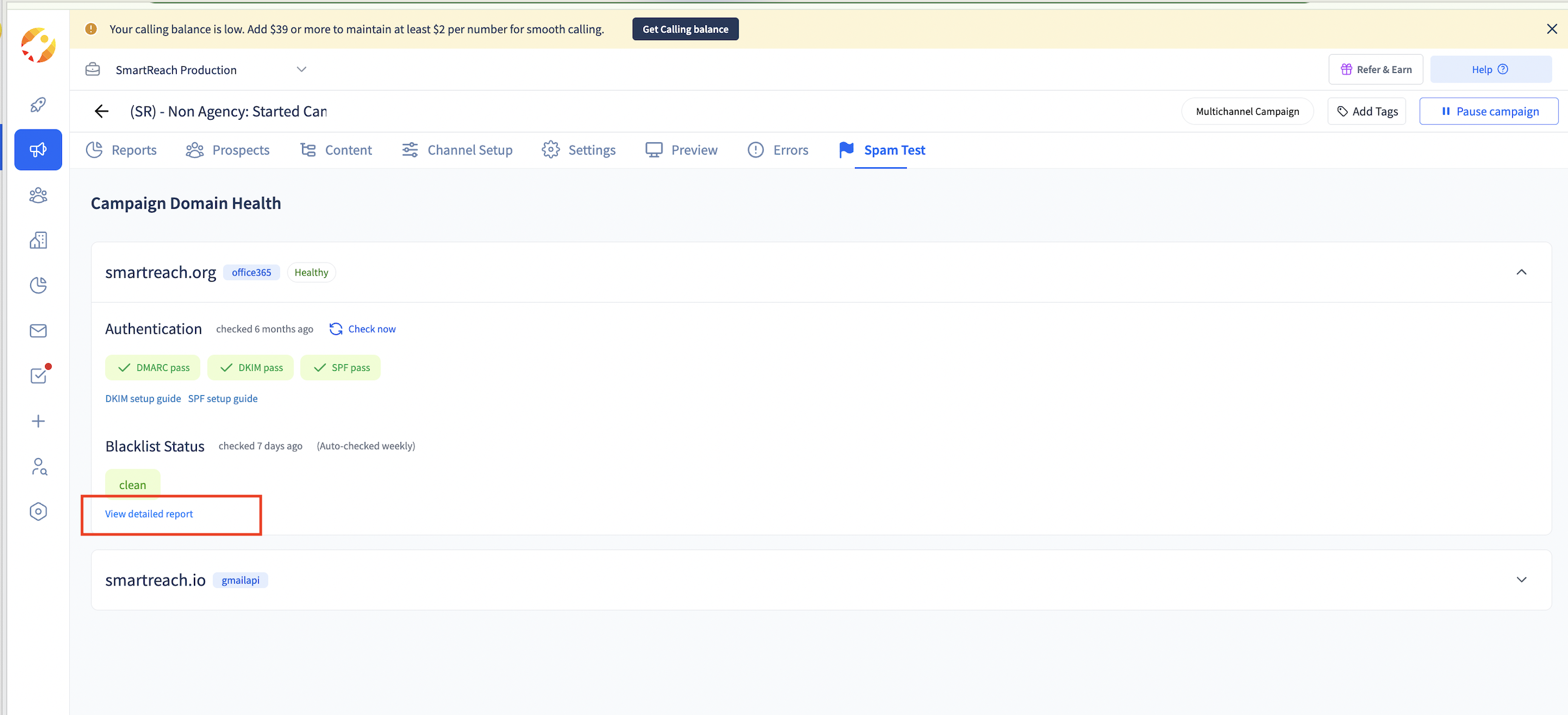Click the Pause campaign button

pos(1489,111)
